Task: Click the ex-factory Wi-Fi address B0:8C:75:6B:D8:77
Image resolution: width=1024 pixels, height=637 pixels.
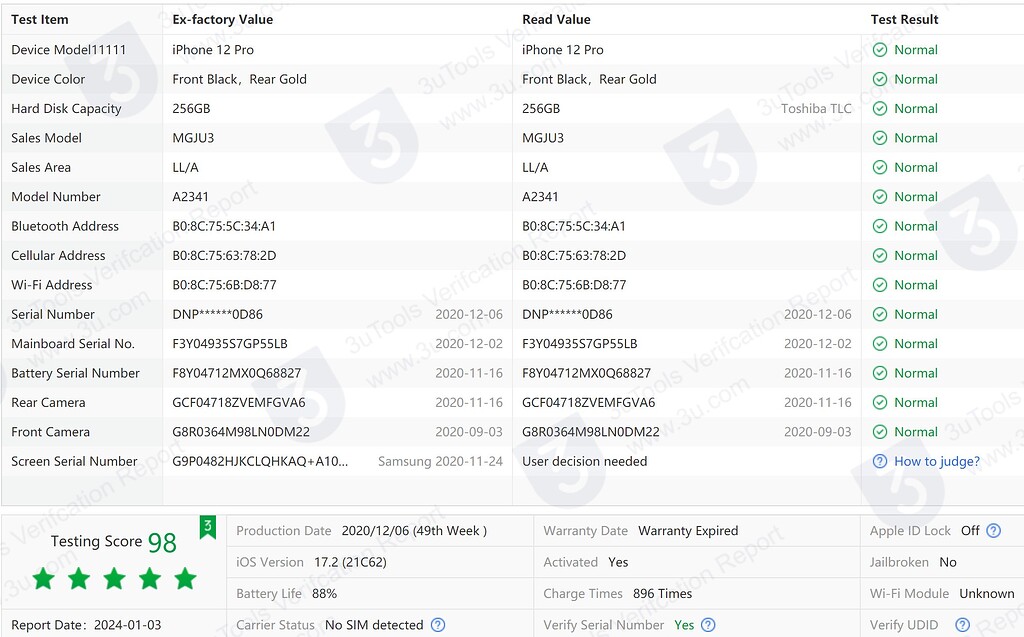Action: point(225,285)
